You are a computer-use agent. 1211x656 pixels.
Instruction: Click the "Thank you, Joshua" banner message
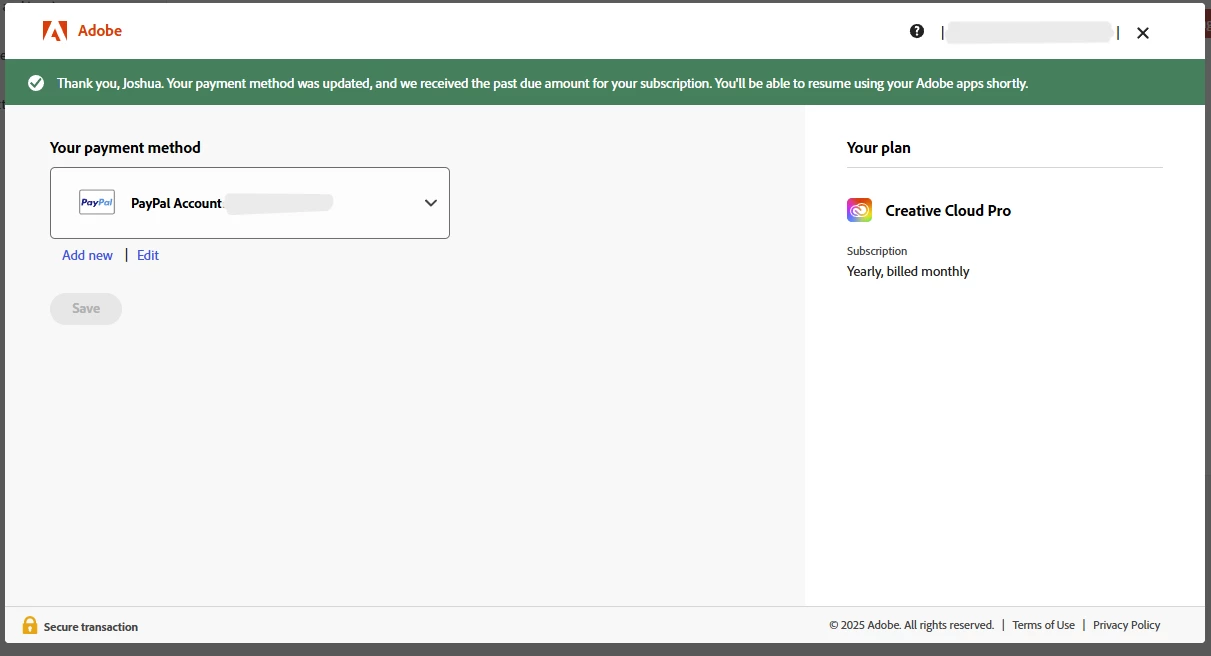(542, 83)
